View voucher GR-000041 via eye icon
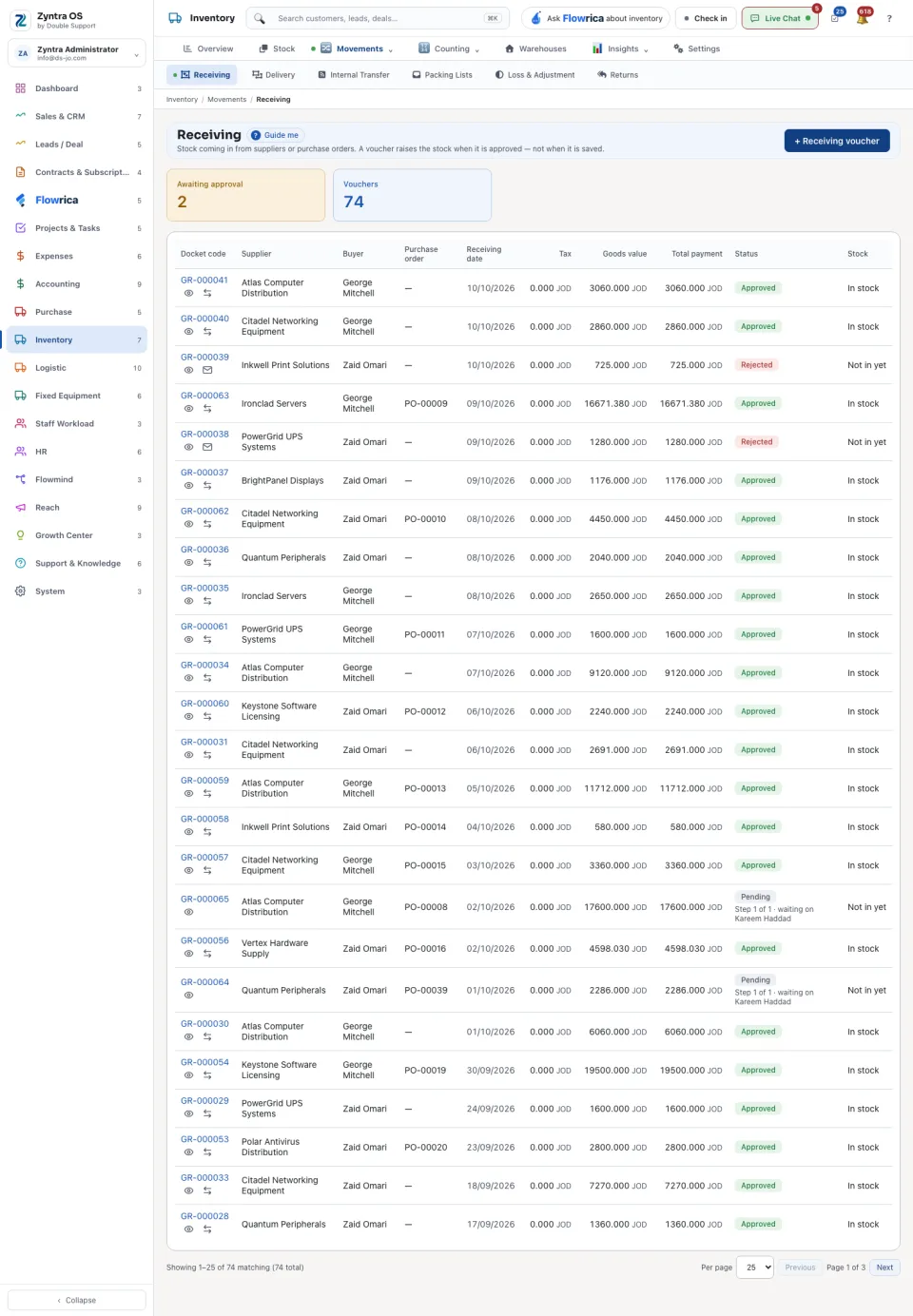 tap(188, 293)
